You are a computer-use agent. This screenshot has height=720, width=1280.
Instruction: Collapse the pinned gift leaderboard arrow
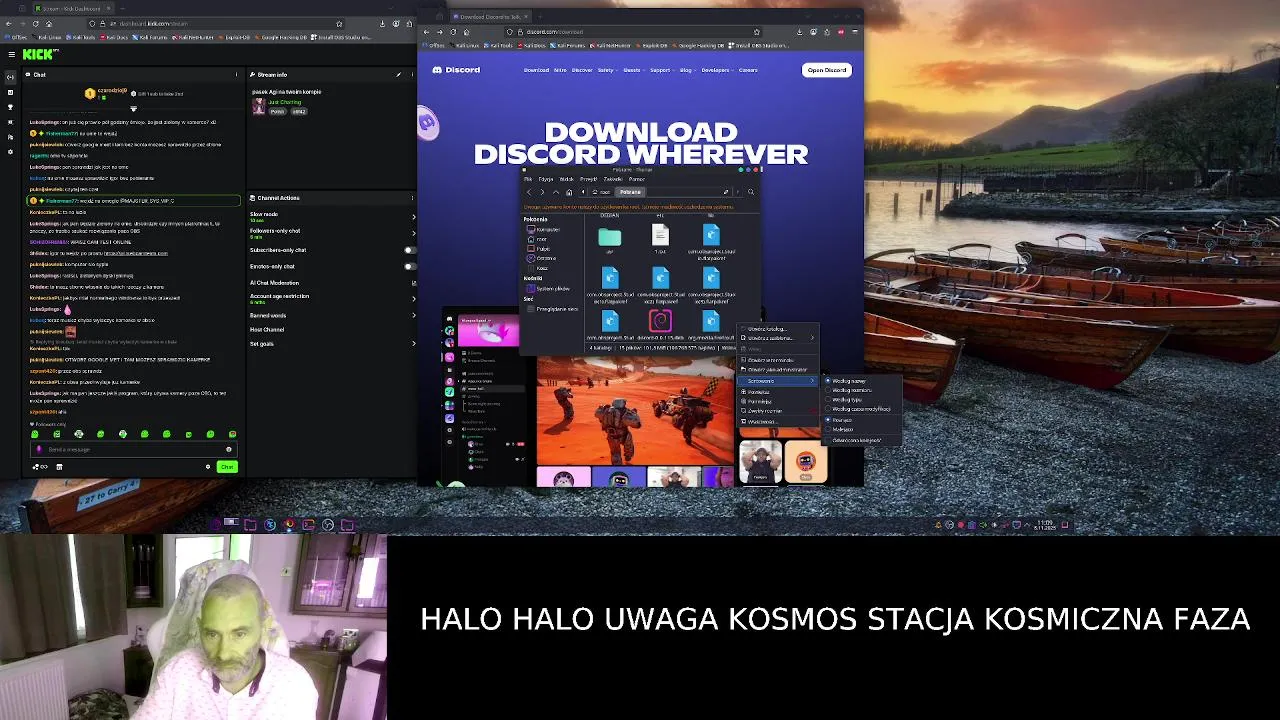[x=133, y=109]
